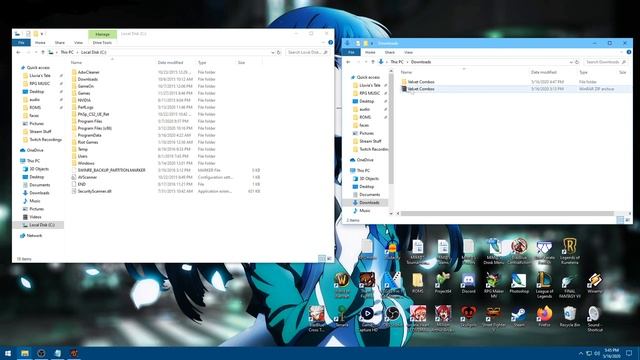The width and height of the screenshot is (640, 360).
Task: Select the Recycle Bin desktop icon
Action: click(569, 317)
